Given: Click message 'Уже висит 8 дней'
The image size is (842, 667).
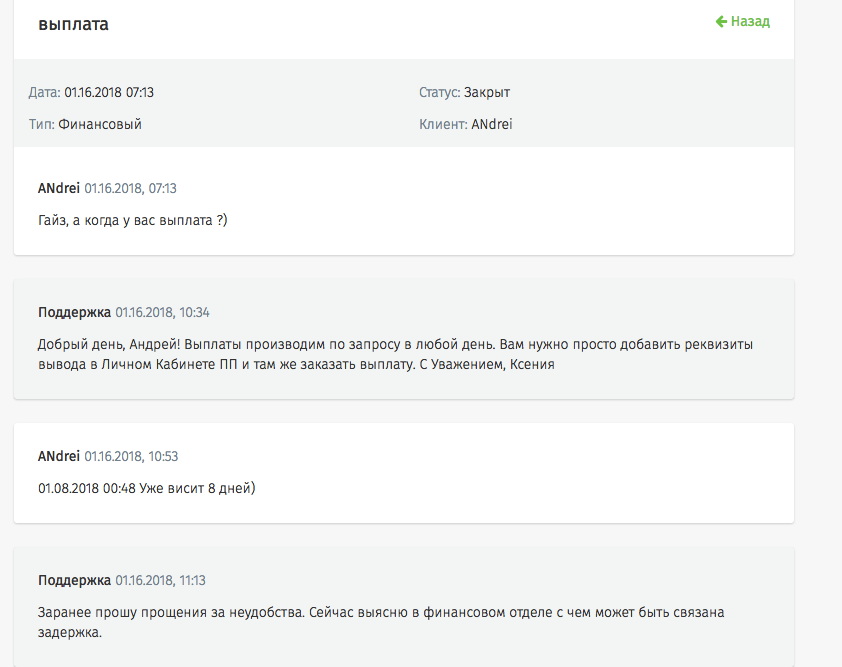Looking at the screenshot, I should (147, 488).
